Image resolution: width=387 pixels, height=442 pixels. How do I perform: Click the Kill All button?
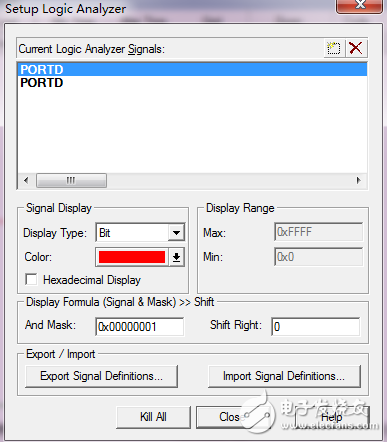pos(153,417)
